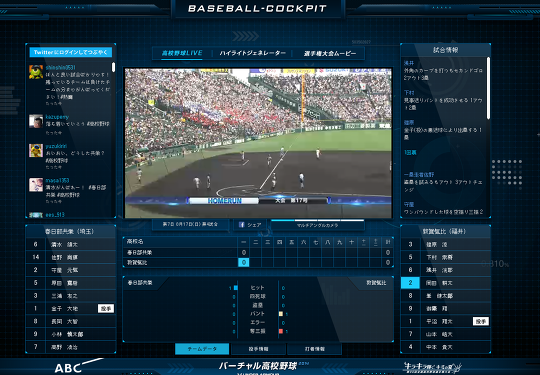Click the 守屋 strikeout entry in 試合情報

click(443, 208)
